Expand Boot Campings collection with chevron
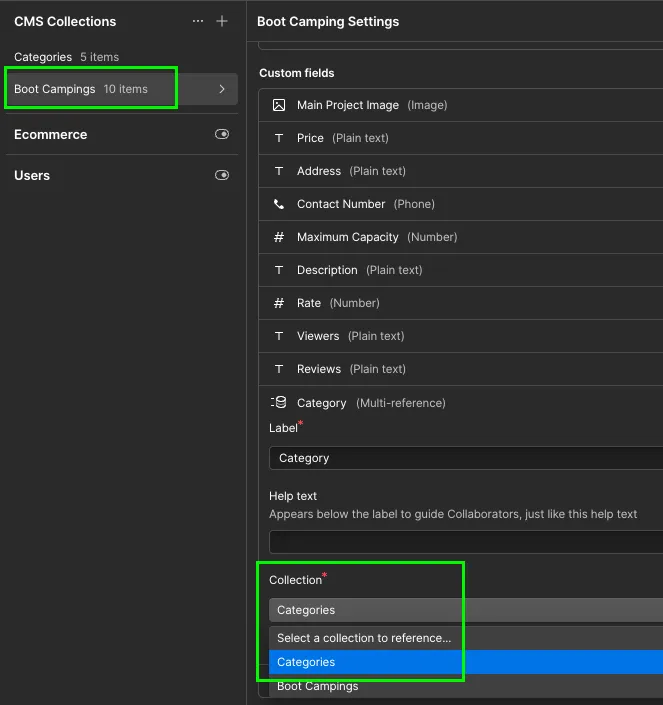 click(x=222, y=89)
